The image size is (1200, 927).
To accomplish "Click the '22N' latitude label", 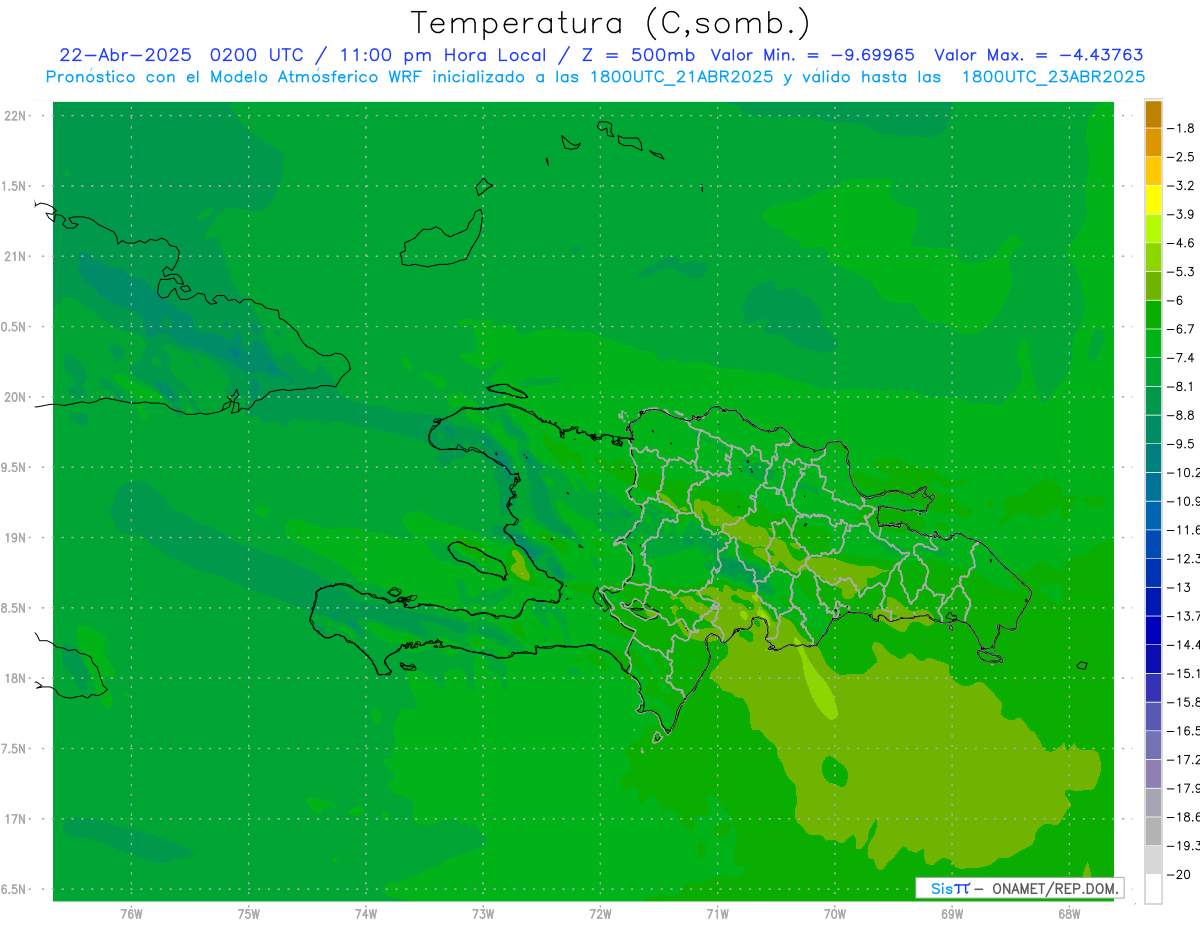I will 17,116.
